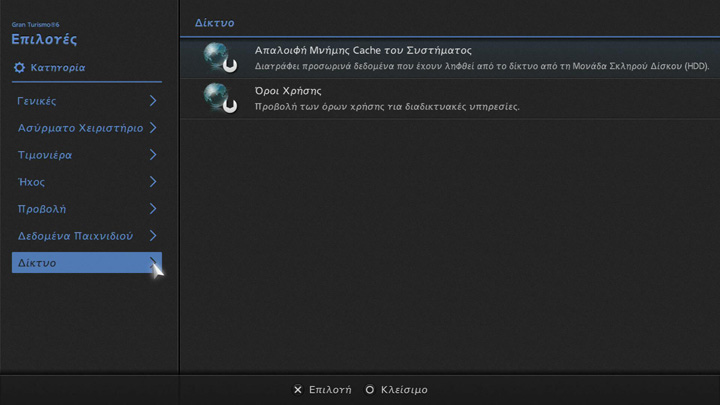
Task: Click the Gran Turismo 6 logo text
Action: coord(36,23)
